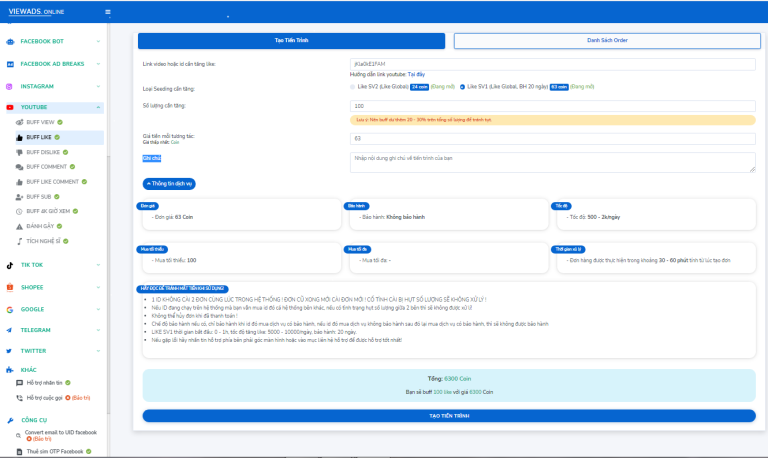The height and width of the screenshot is (458, 768).
Task: Click the Instagram sidebar icon
Action: (9, 87)
